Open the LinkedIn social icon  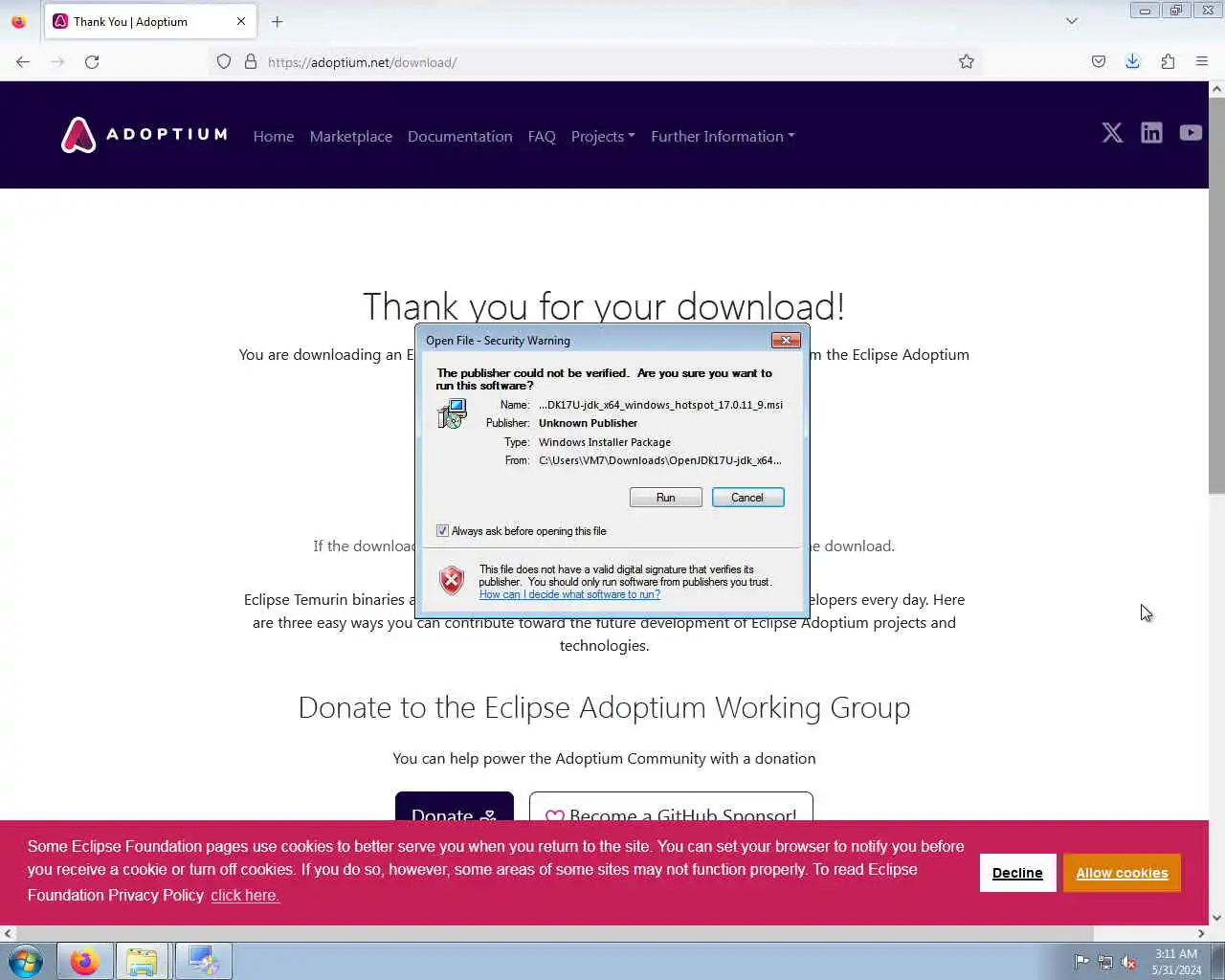tap(1151, 133)
